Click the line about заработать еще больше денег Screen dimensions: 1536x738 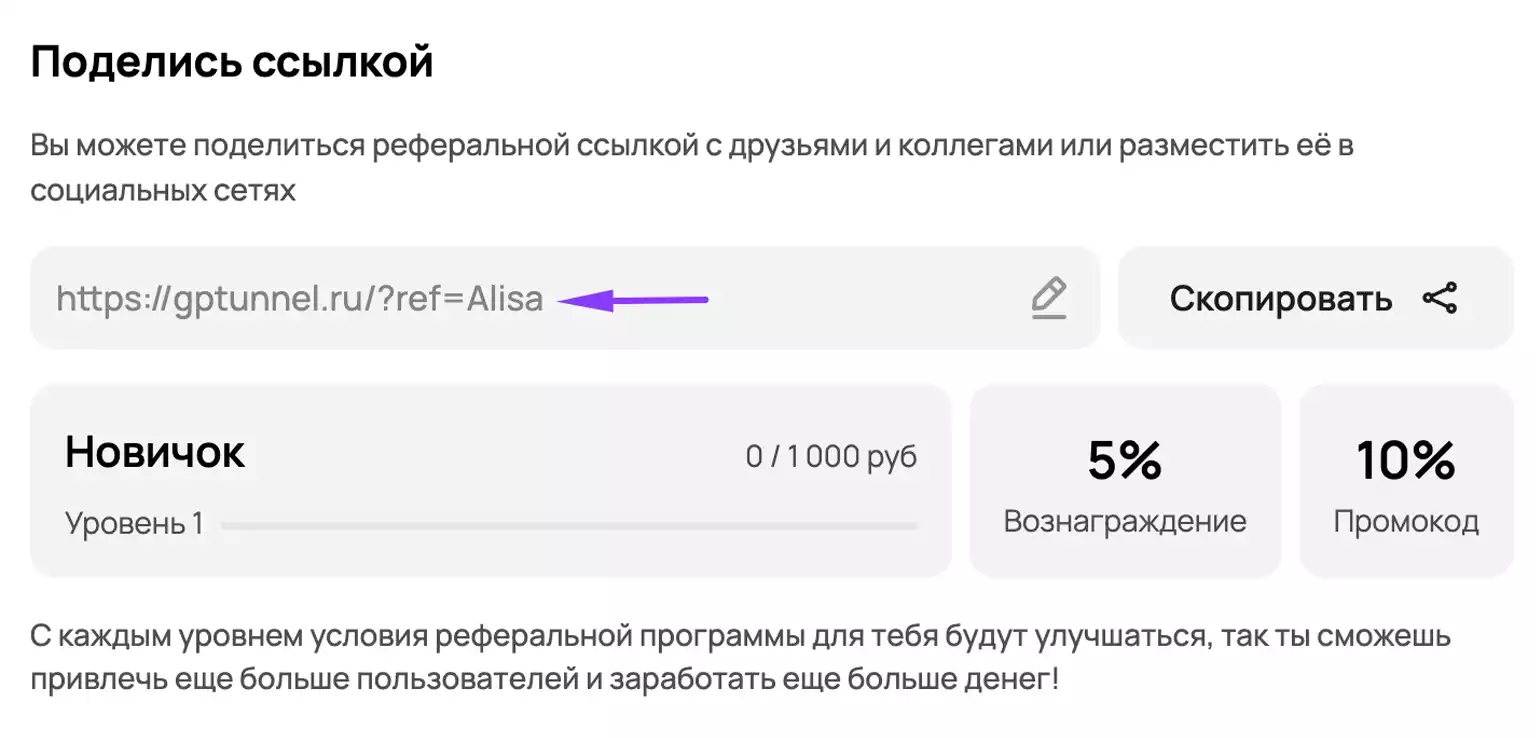click(x=545, y=680)
